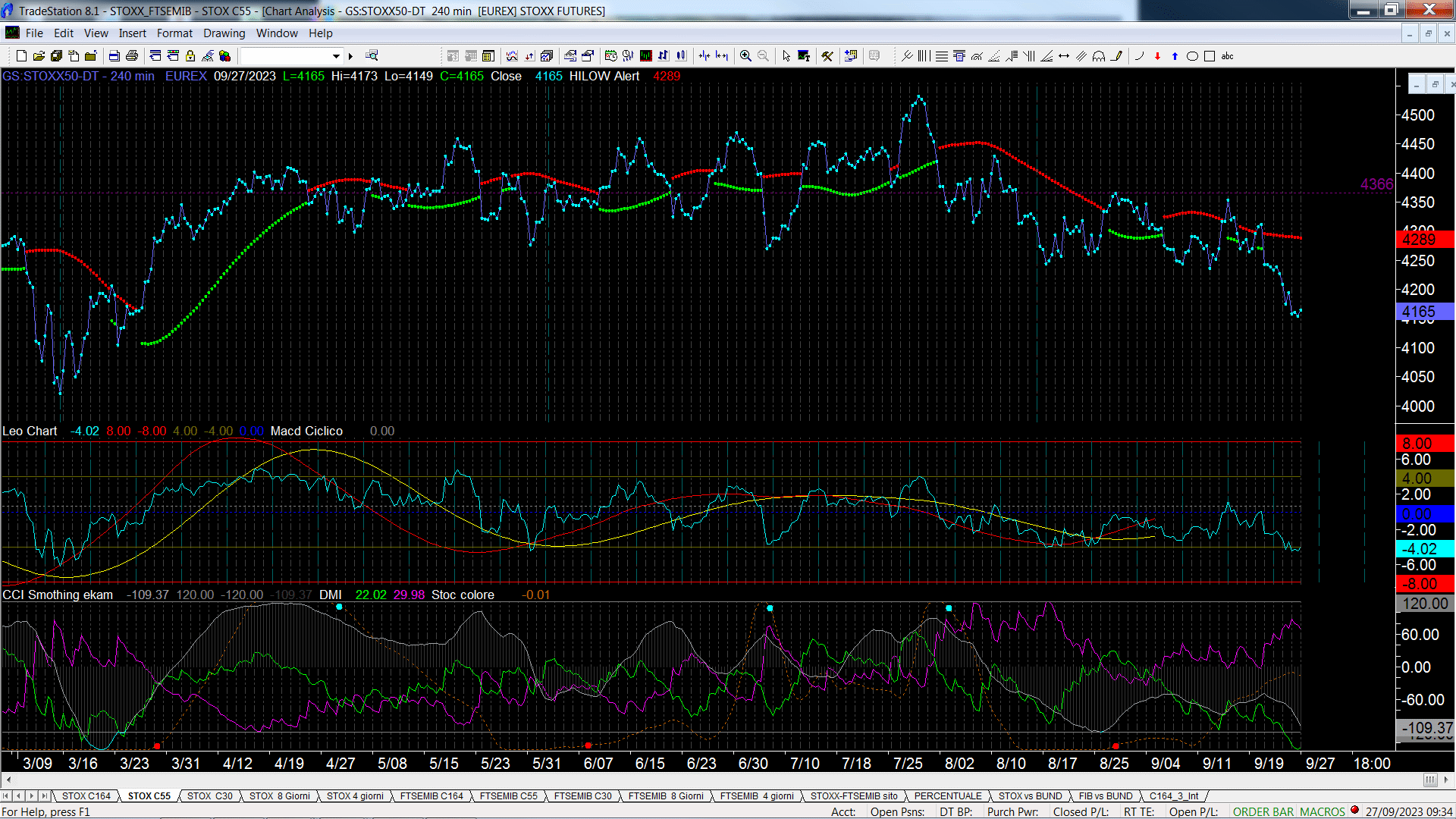Click the Zoom Out magnifier icon

[x=763, y=56]
